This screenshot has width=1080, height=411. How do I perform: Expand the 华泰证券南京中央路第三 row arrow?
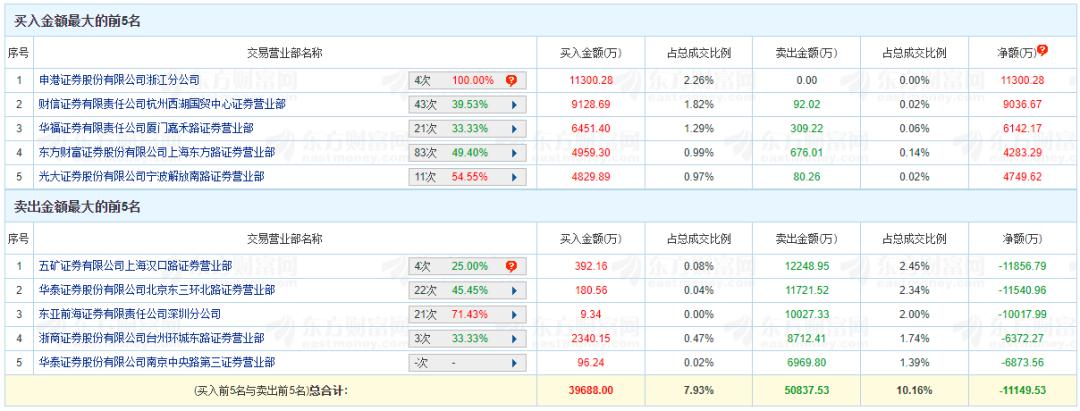514,362
